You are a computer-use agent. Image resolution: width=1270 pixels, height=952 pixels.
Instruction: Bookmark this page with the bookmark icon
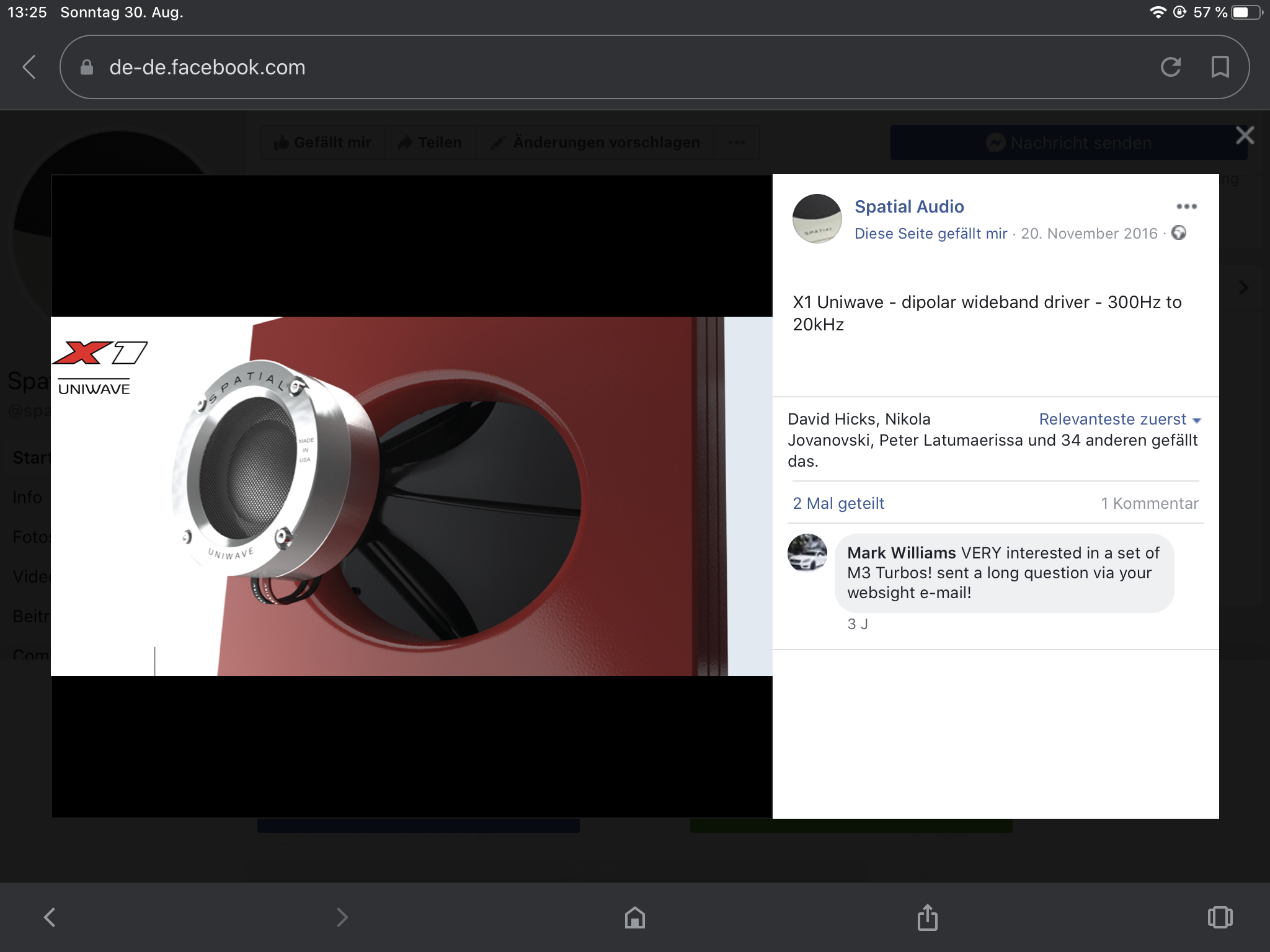pos(1220,67)
